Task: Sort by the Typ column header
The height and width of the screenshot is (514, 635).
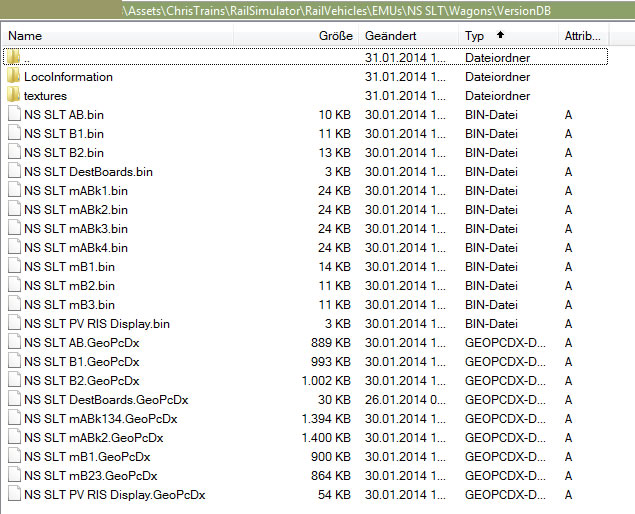Action: click(508, 36)
